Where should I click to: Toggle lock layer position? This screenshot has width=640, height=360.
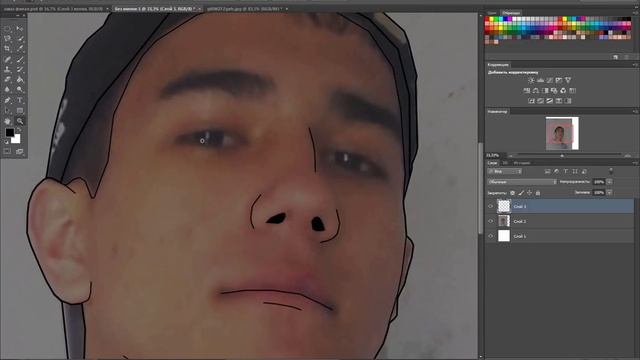pos(529,193)
